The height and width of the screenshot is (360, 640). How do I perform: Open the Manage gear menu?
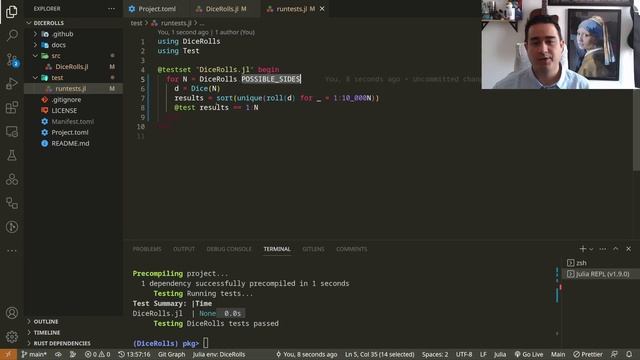pyautogui.click(x=12, y=336)
